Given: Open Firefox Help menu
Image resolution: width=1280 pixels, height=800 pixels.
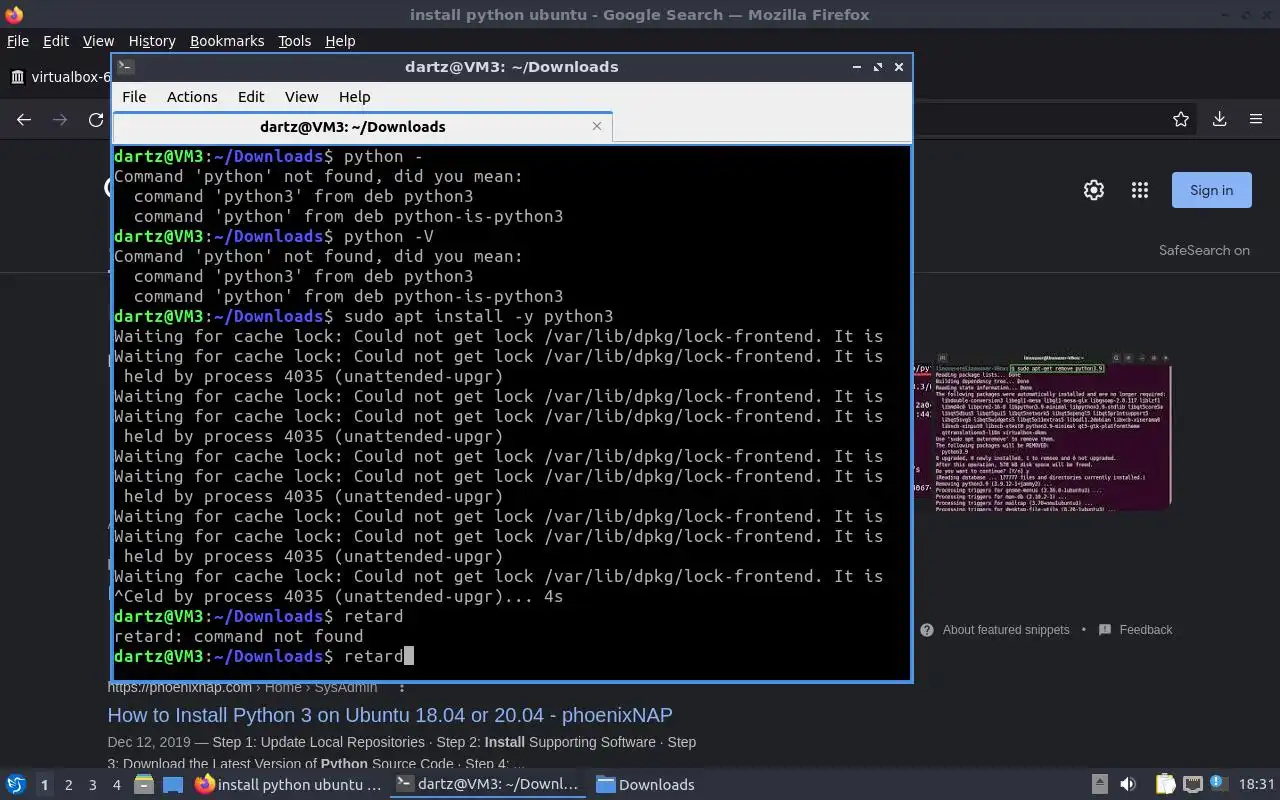Looking at the screenshot, I should pyautogui.click(x=340, y=41).
